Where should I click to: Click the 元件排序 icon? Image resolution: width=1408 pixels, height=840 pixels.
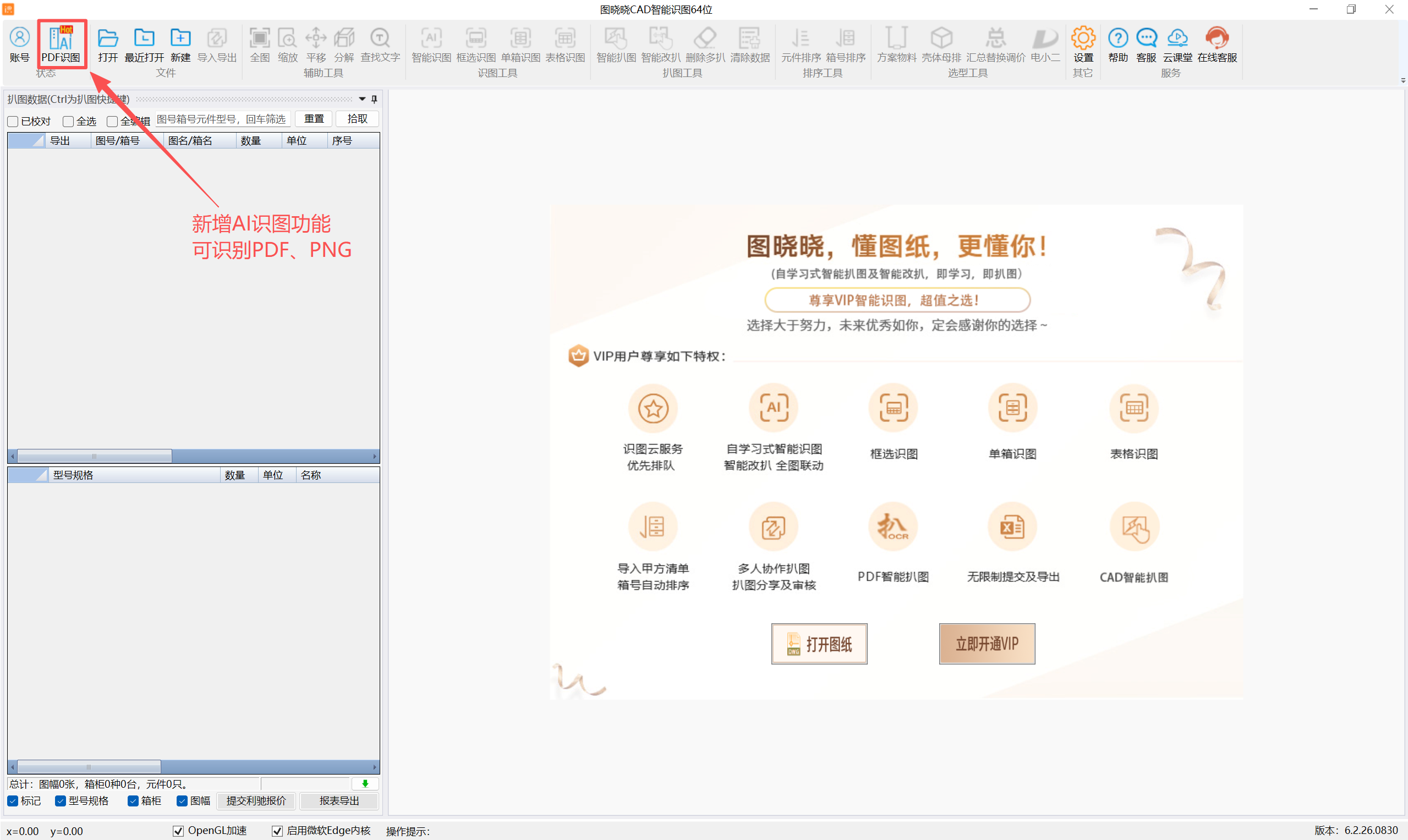(x=801, y=44)
